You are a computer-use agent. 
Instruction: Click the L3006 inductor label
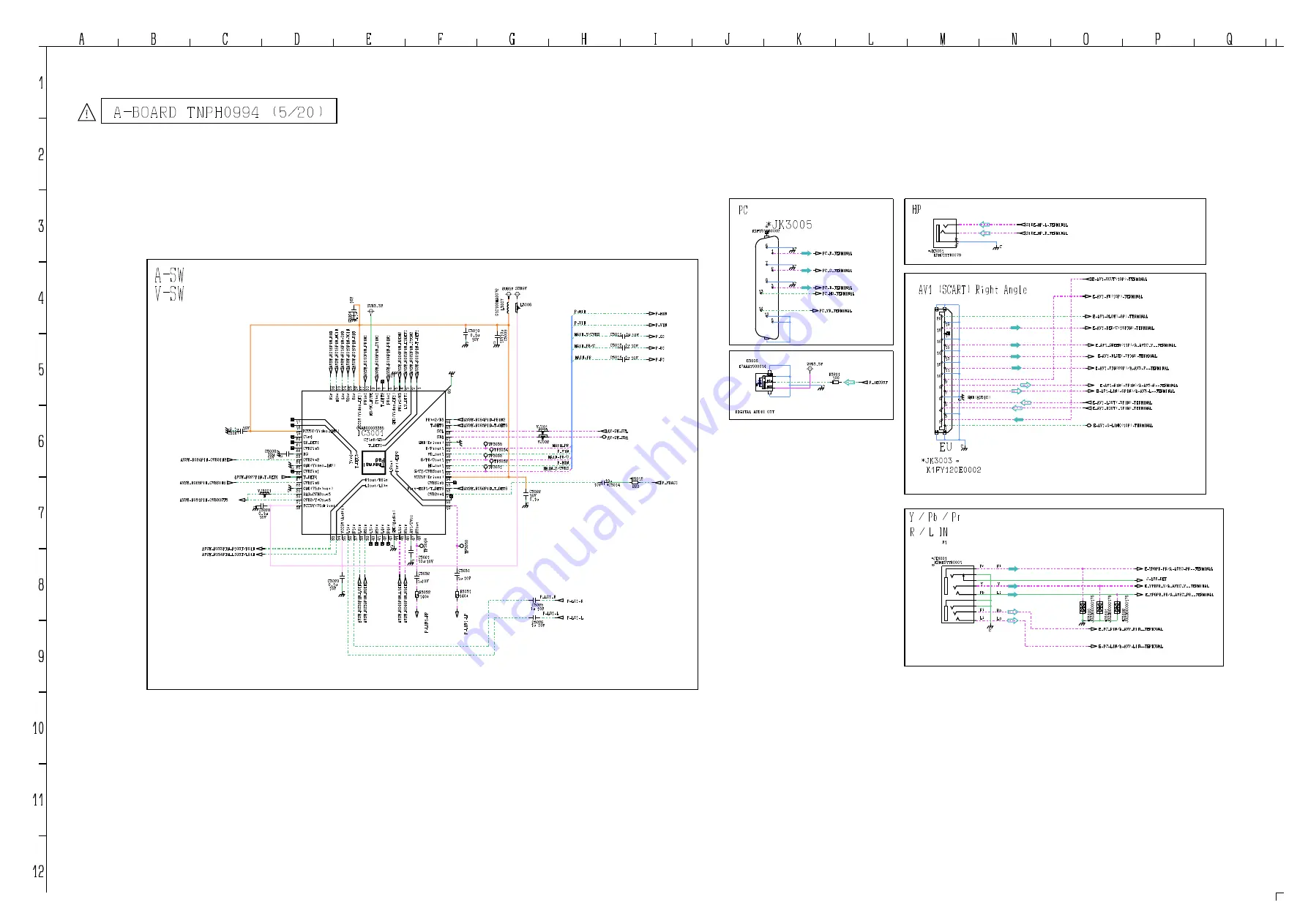[526, 304]
